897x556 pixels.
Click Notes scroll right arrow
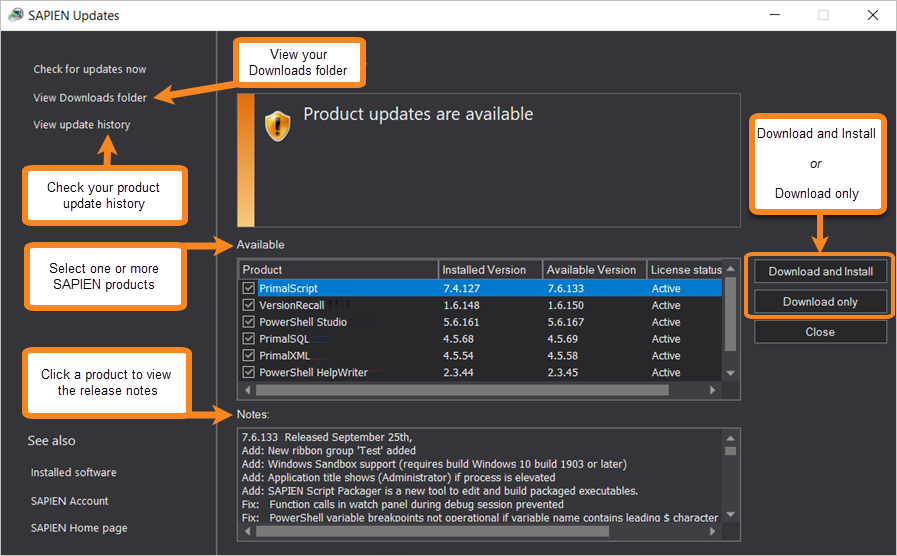[712, 531]
